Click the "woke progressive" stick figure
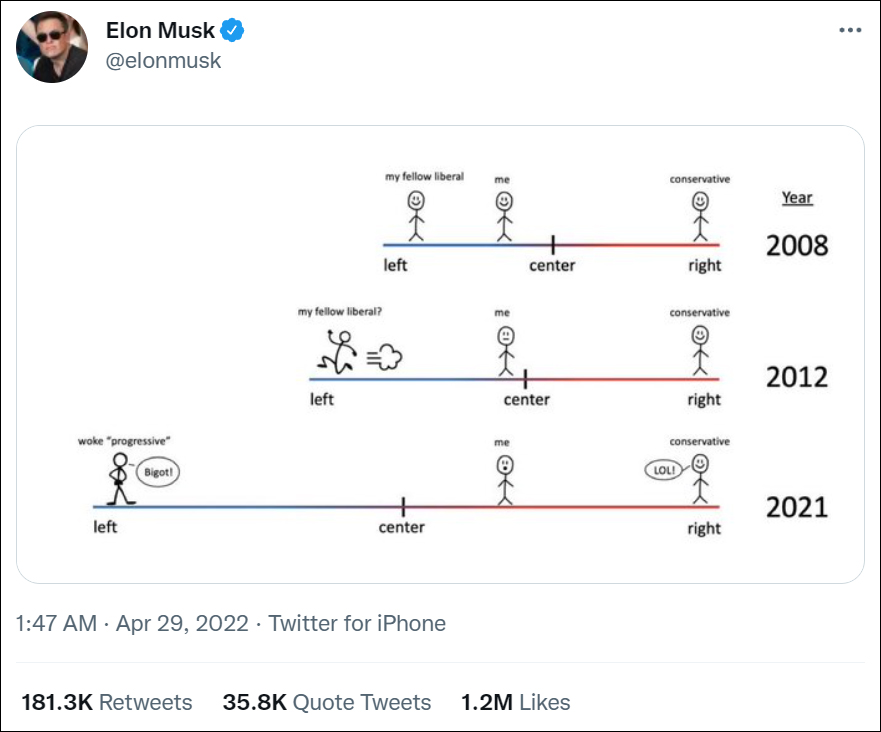Viewport: 881px width, 732px height. click(x=120, y=480)
